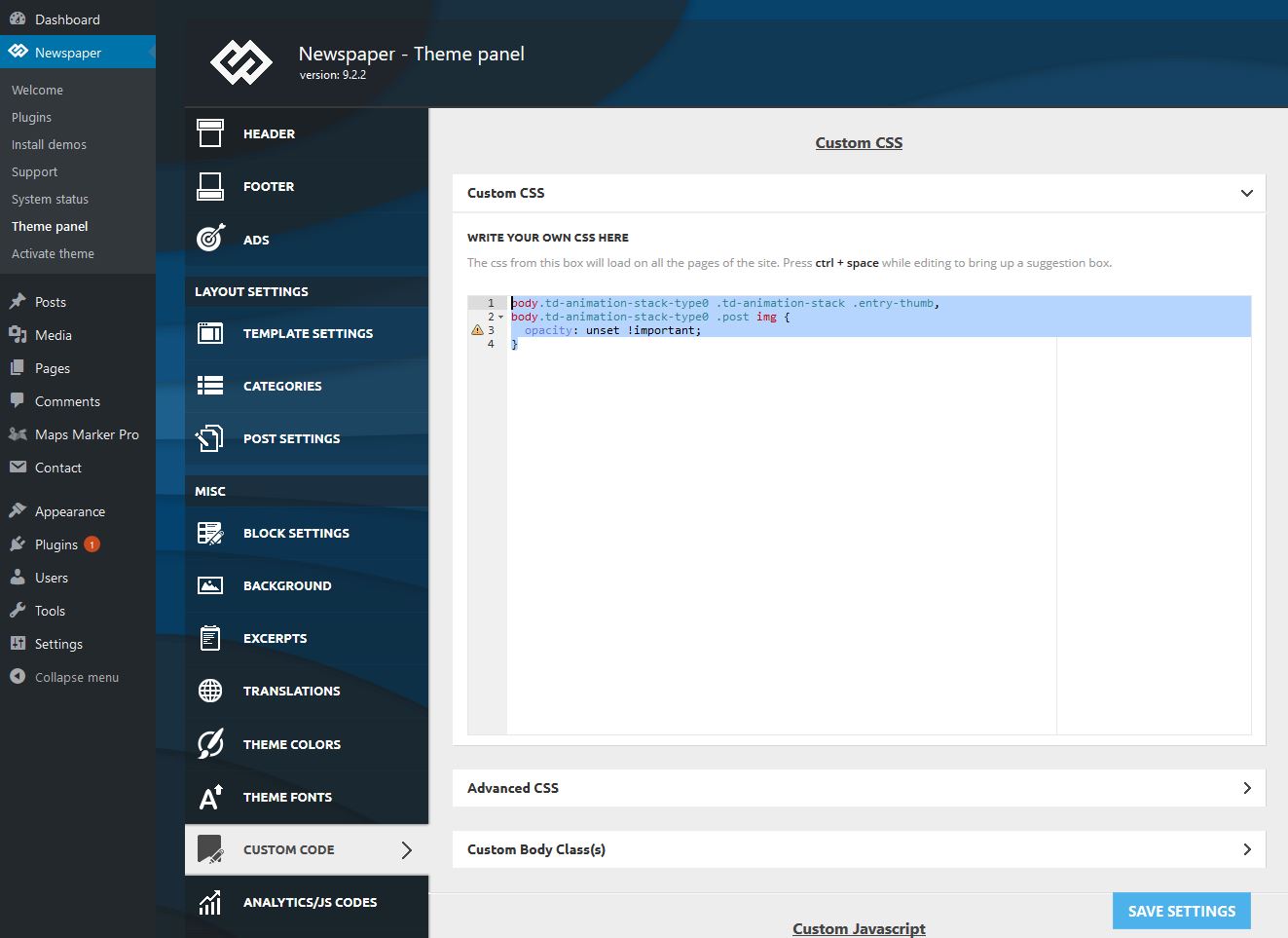The width and height of the screenshot is (1288, 938).
Task: Click line number 4 in editor gutter
Action: click(491, 344)
